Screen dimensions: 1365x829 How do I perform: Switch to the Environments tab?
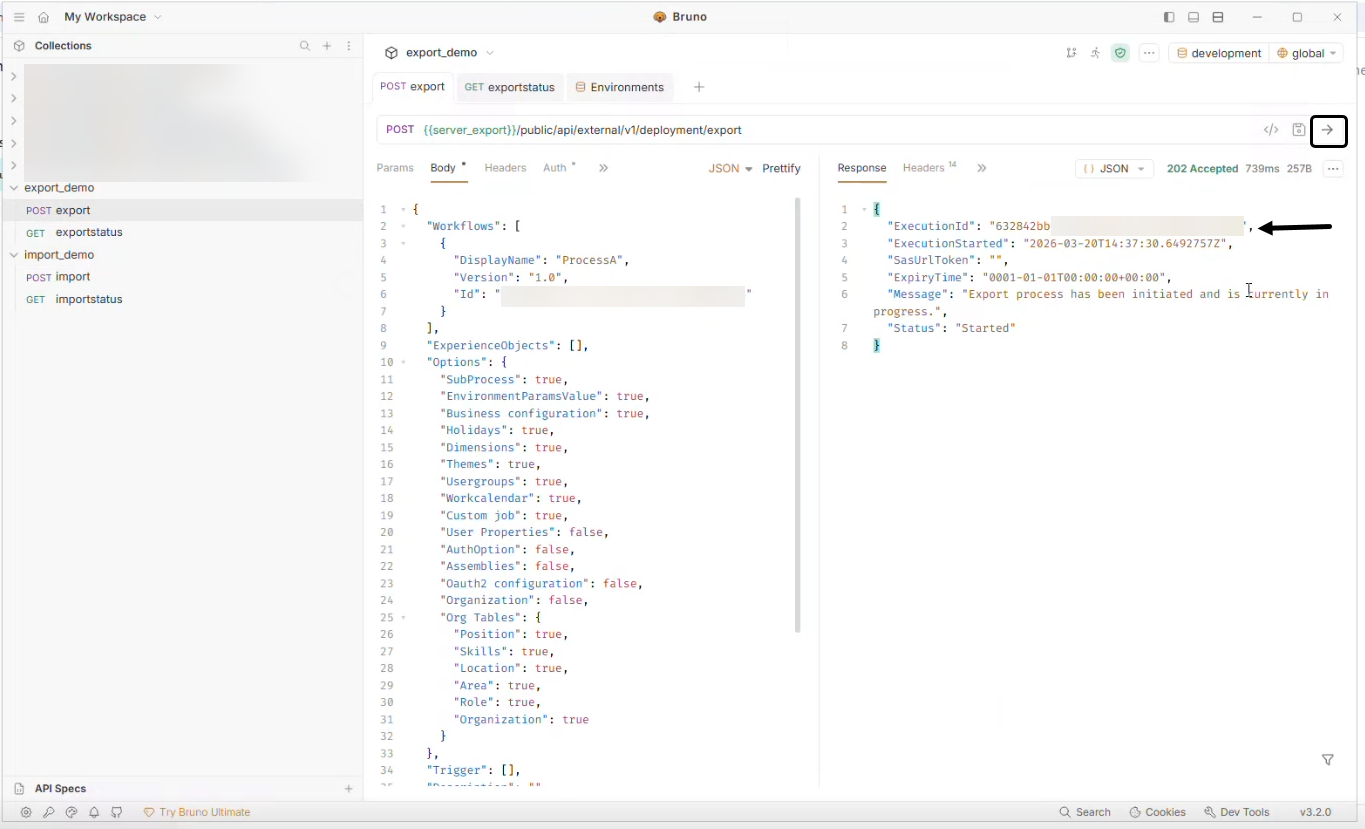coord(619,87)
